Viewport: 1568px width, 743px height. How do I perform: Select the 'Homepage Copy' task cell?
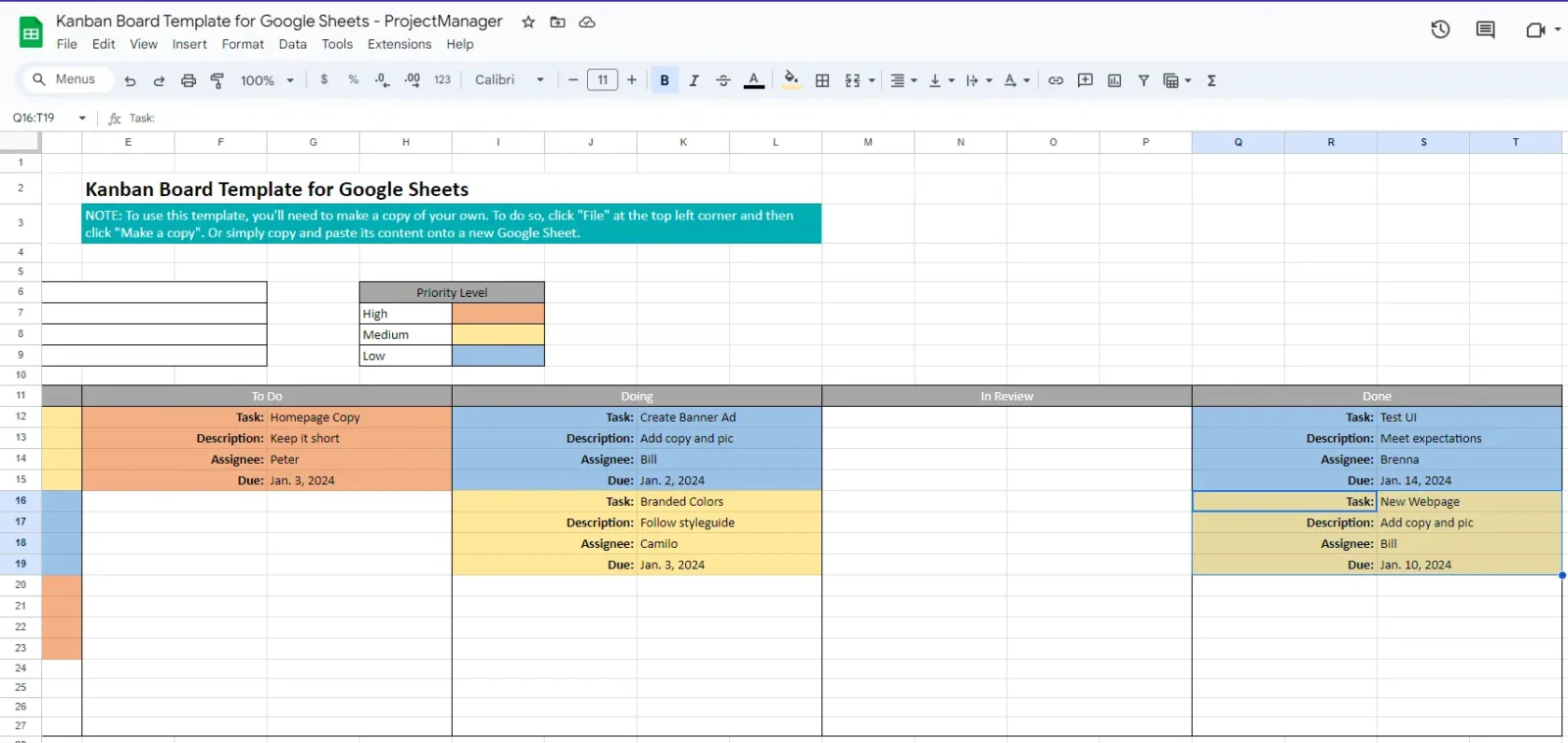pyautogui.click(x=359, y=418)
